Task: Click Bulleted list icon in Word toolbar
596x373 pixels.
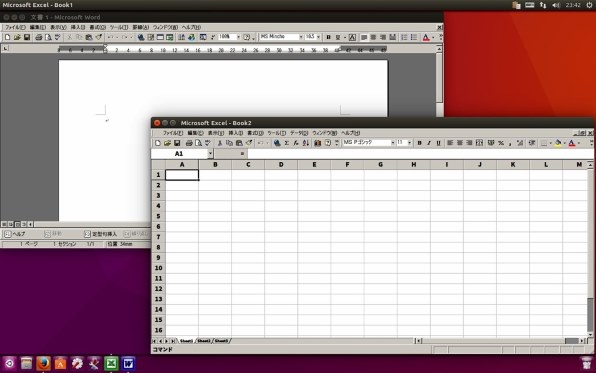Action: [x=414, y=37]
